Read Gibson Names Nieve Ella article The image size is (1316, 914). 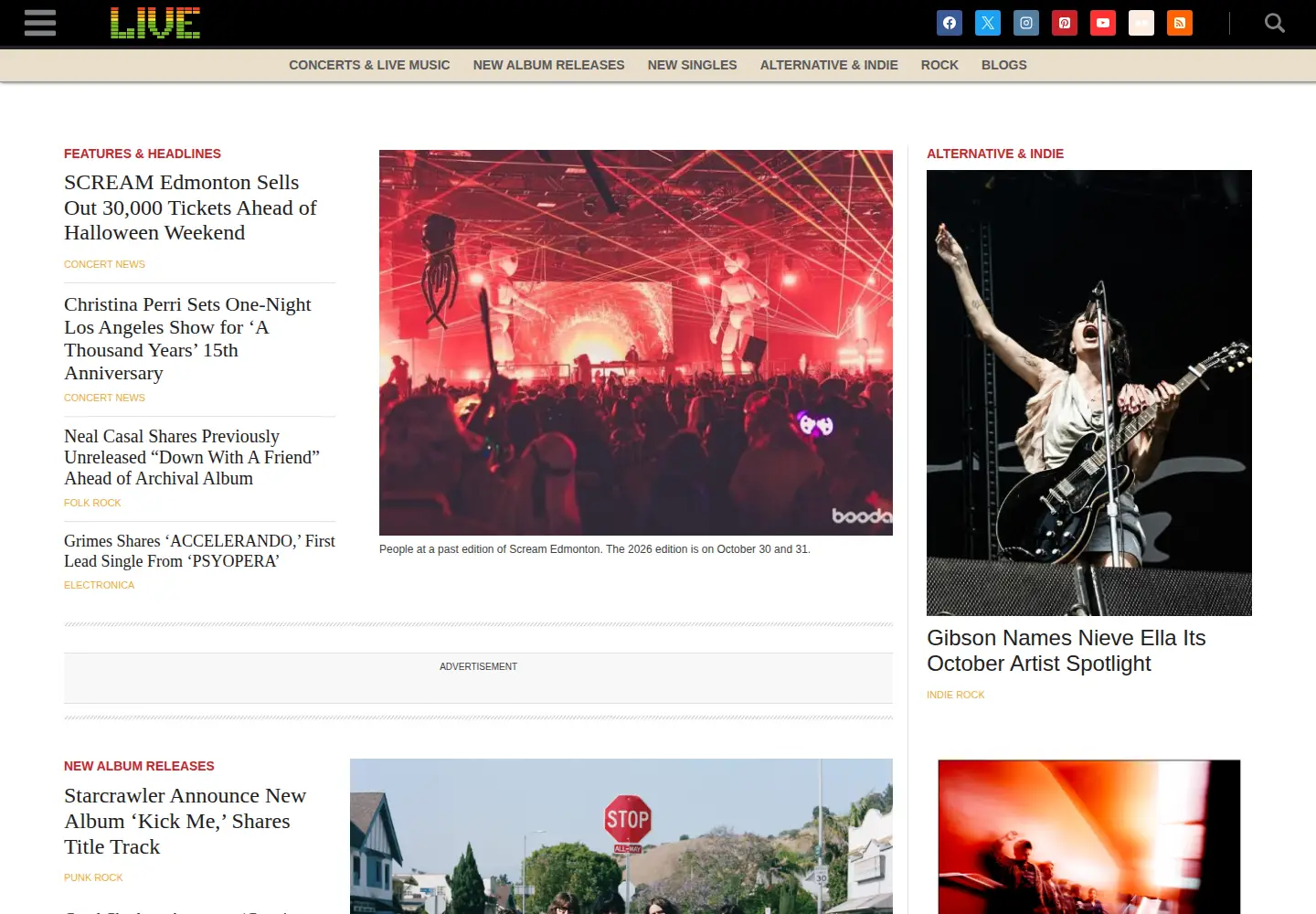pos(1067,651)
